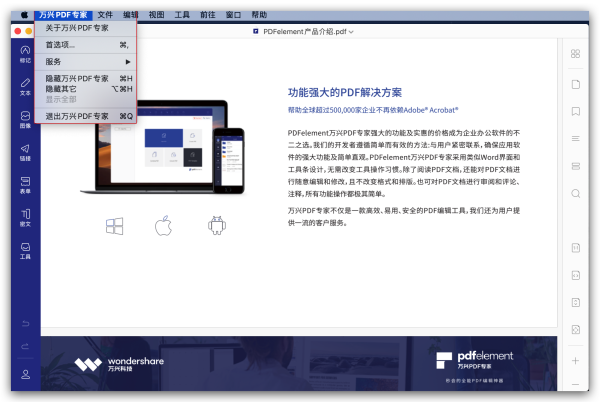600x402 pixels.
Task: Choose 隐藏其它 menu item
Action: tap(85, 89)
